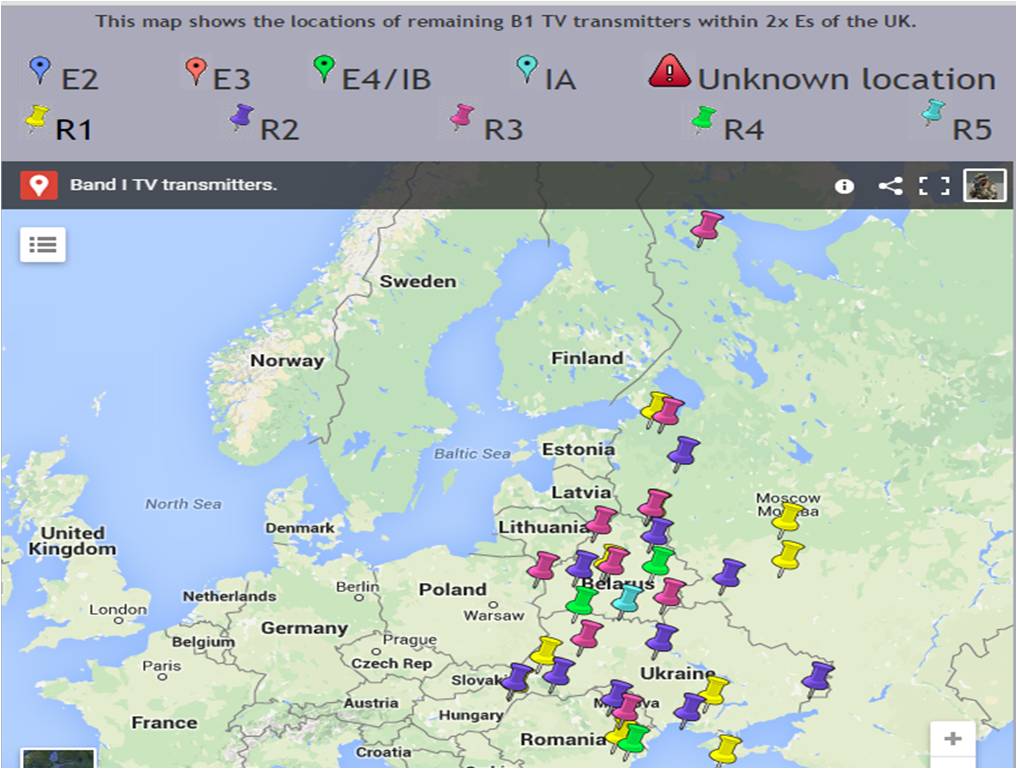This screenshot has width=1017, height=769.
Task: Click the 'Estonia' map label
Action: click(x=578, y=449)
